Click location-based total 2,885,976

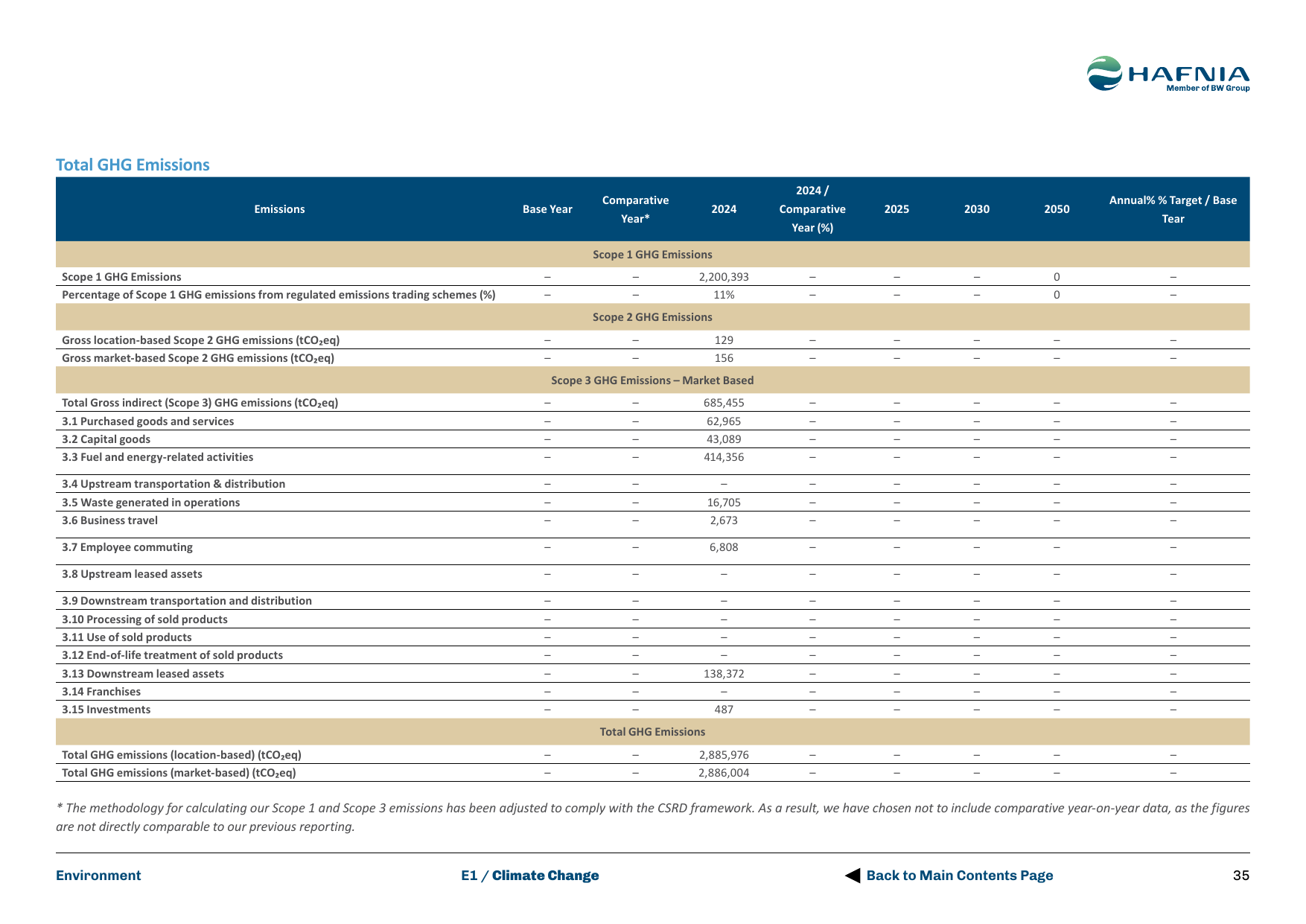724,755
